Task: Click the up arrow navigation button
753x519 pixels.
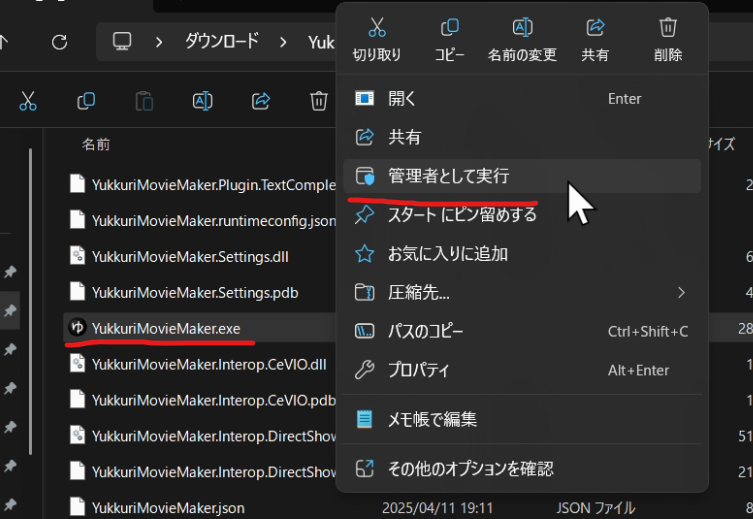Action: coord(4,42)
